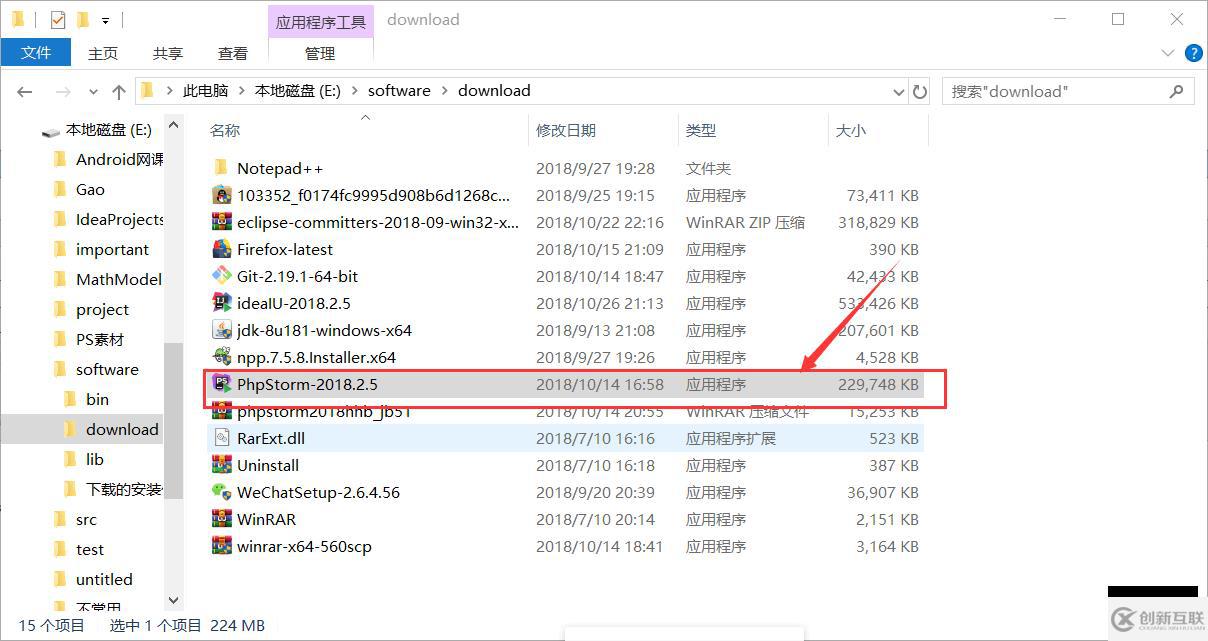1208x641 pixels.
Task: Expand the ribbon with the chevron
Action: click(x=1167, y=53)
